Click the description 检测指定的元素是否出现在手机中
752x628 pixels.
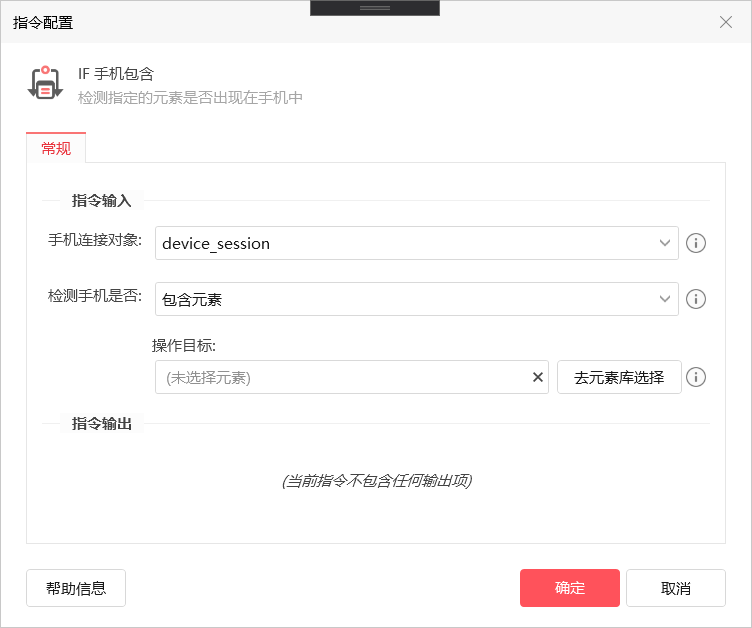point(190,98)
